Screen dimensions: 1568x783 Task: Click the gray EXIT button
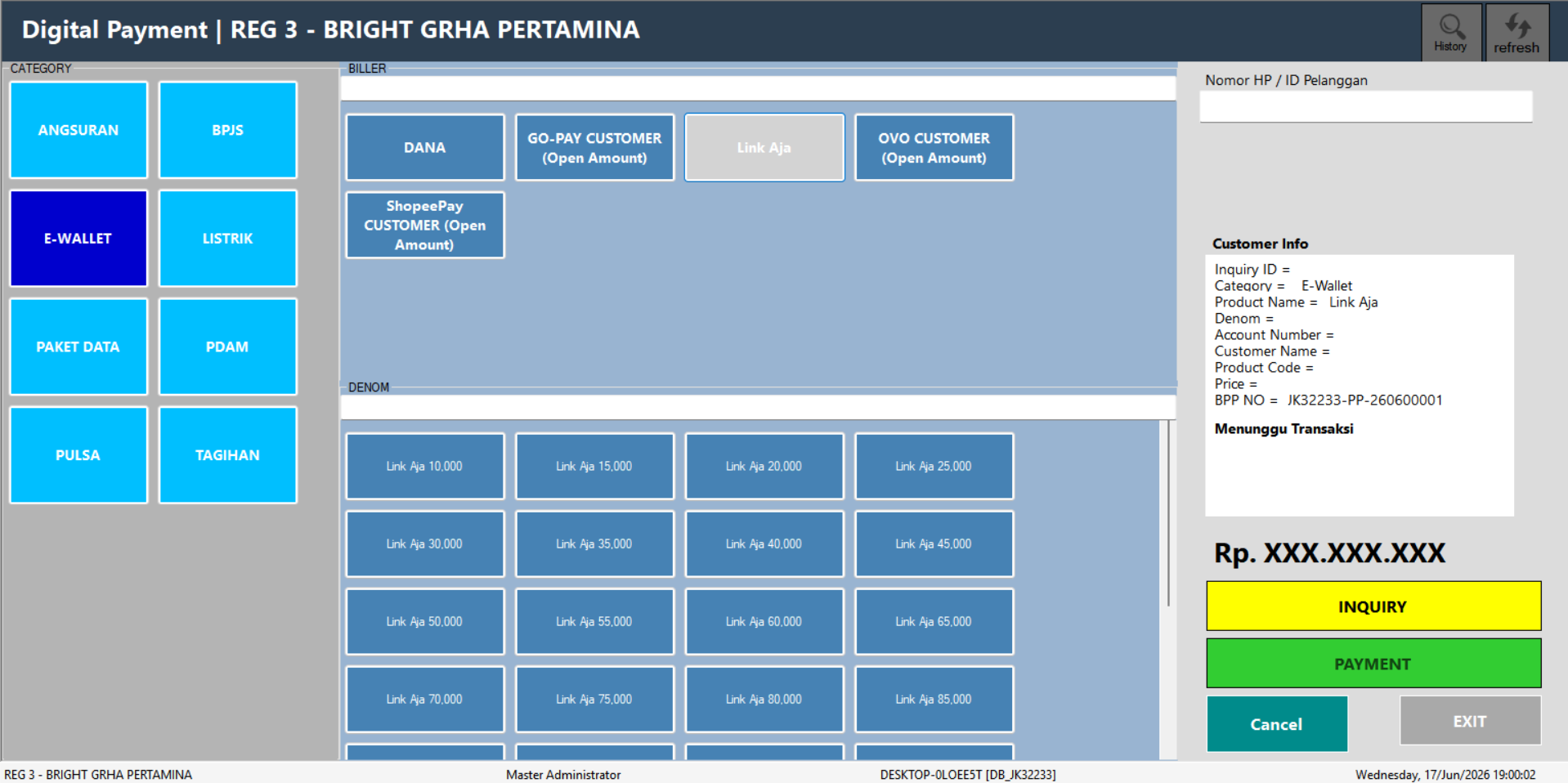pos(1470,721)
